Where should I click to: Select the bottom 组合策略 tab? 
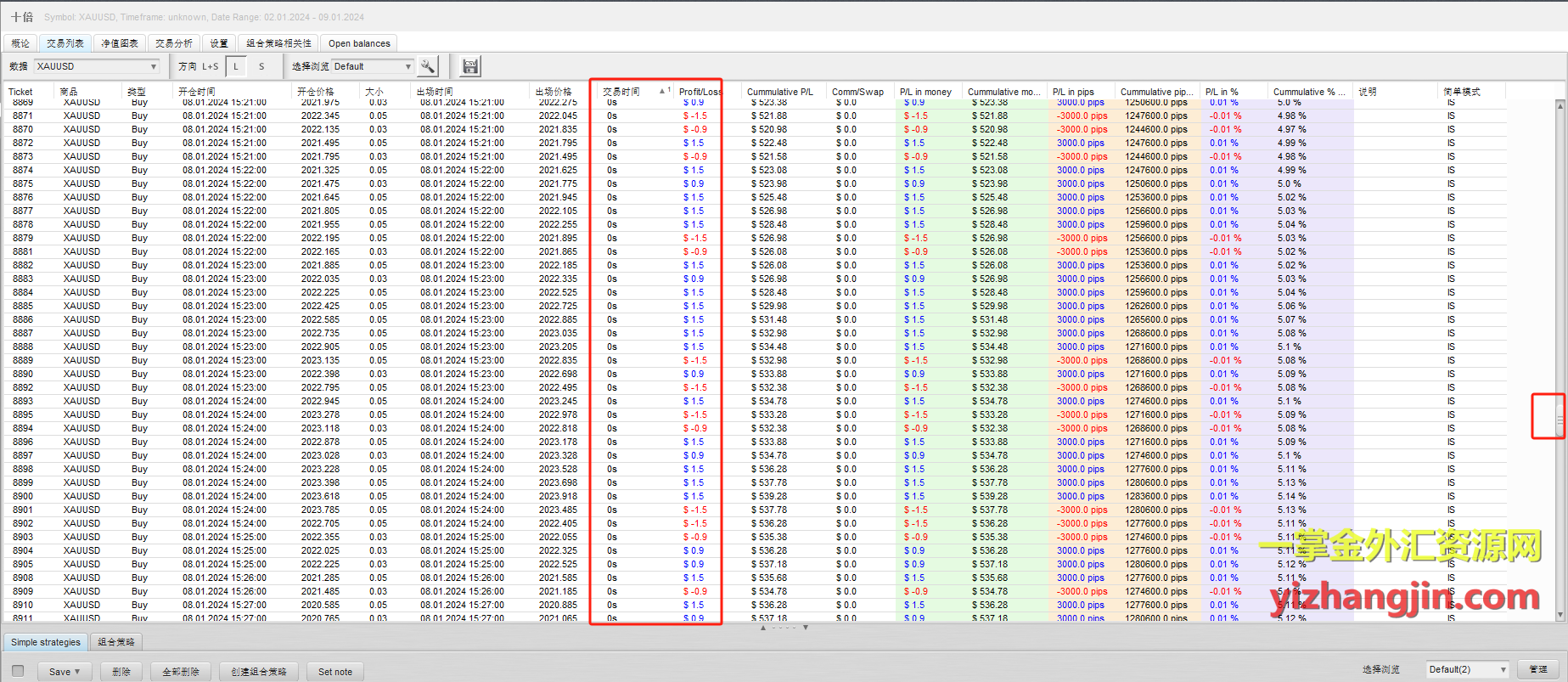tap(116, 642)
